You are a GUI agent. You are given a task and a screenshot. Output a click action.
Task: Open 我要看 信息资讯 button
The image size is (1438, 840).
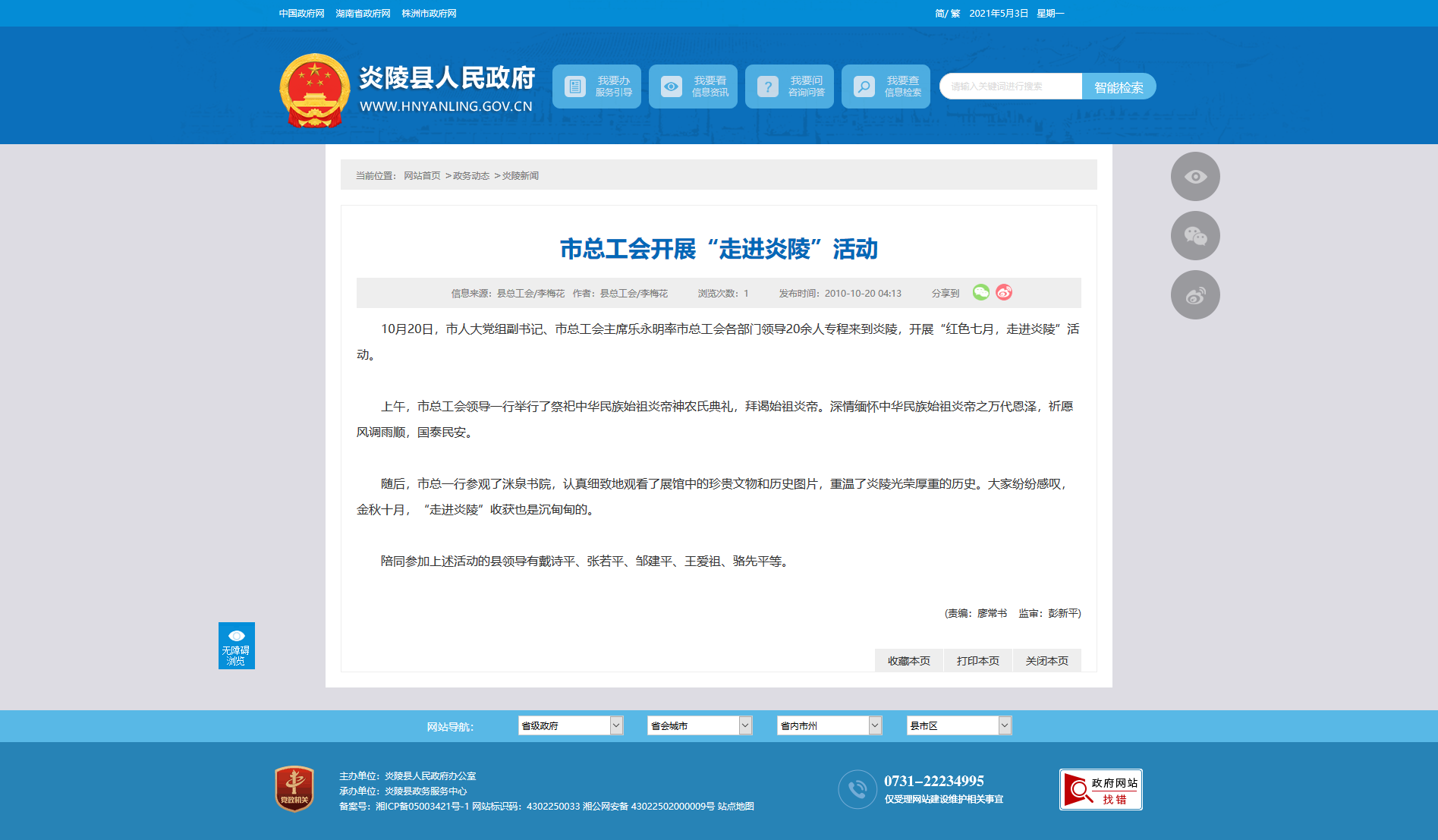pos(693,87)
